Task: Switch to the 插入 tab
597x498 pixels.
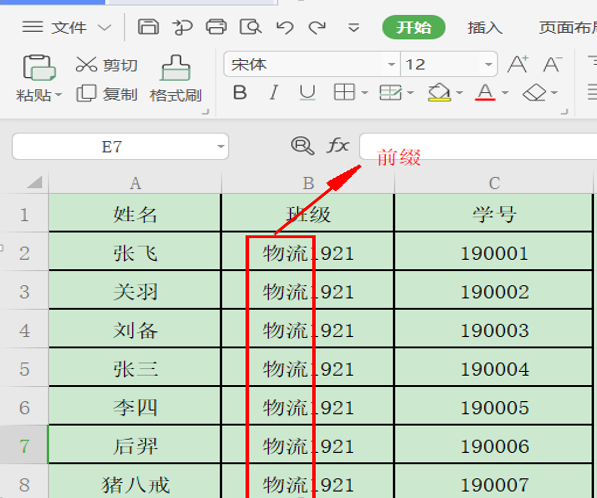Action: coord(485,27)
